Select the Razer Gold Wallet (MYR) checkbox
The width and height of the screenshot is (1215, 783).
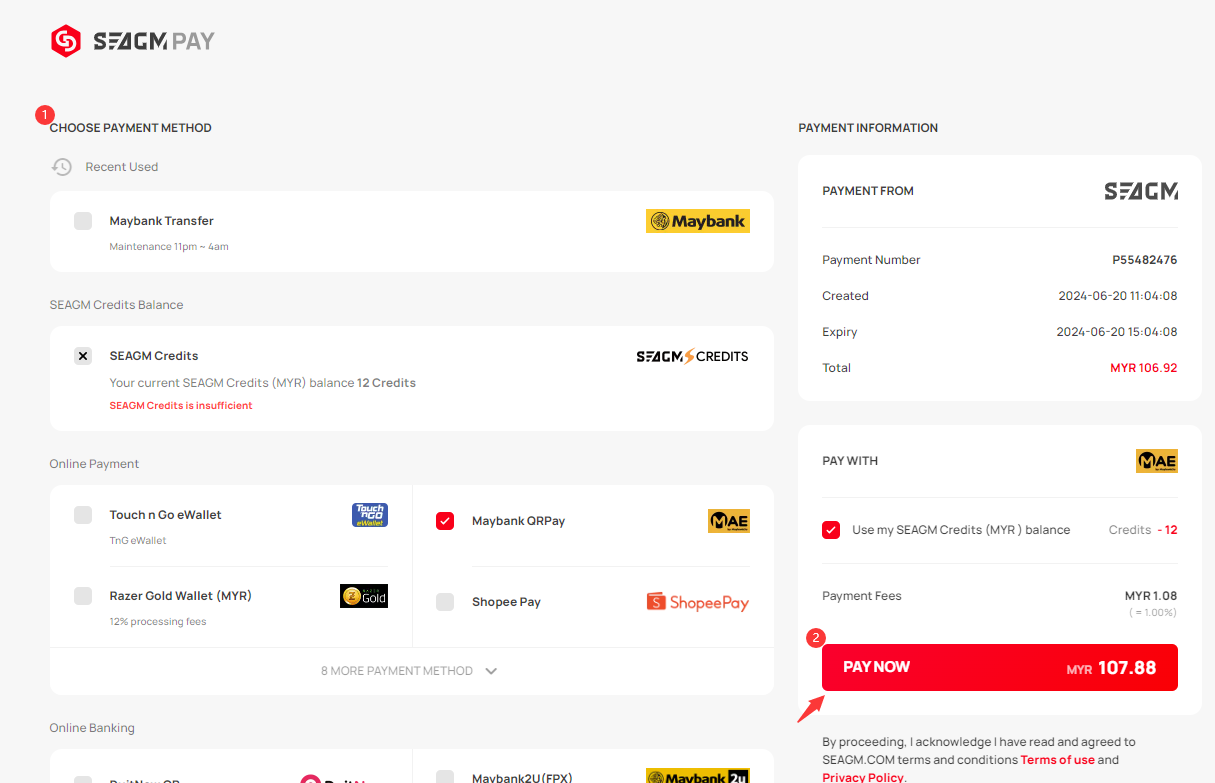pyautogui.click(x=83, y=596)
